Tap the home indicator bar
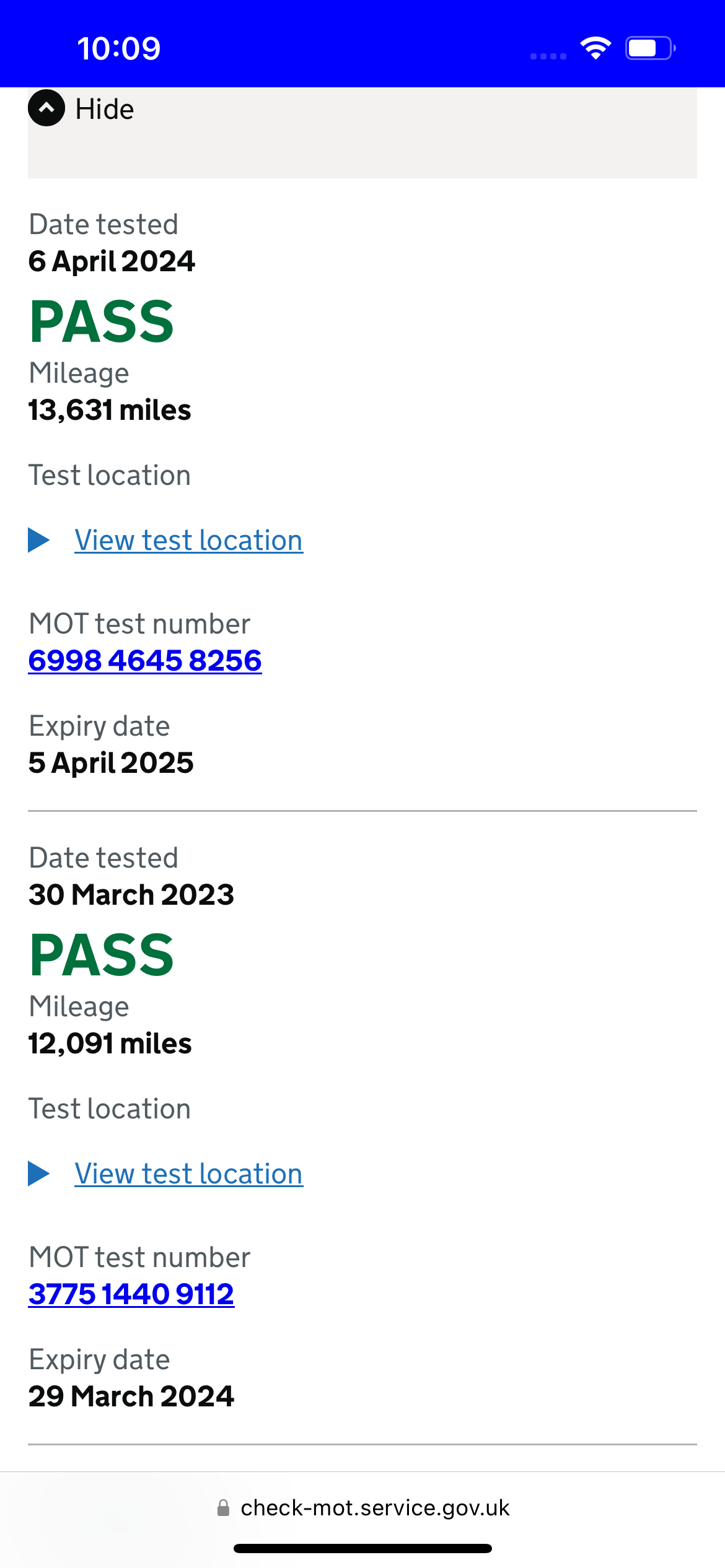The height and width of the screenshot is (1568, 725). tap(362, 1548)
